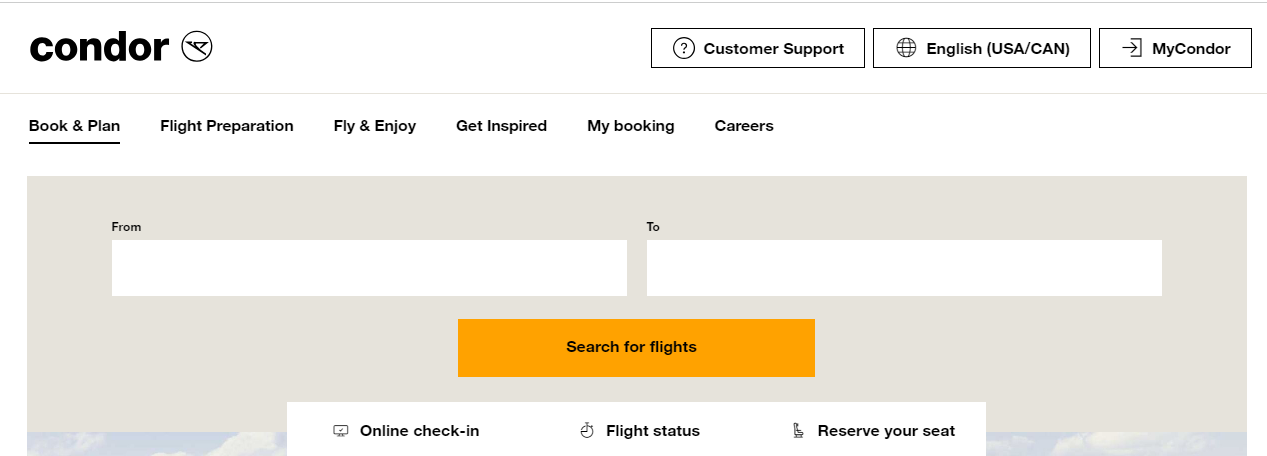The width and height of the screenshot is (1267, 456).
Task: Open the English (USA/CAN) language selector
Action: click(998, 48)
